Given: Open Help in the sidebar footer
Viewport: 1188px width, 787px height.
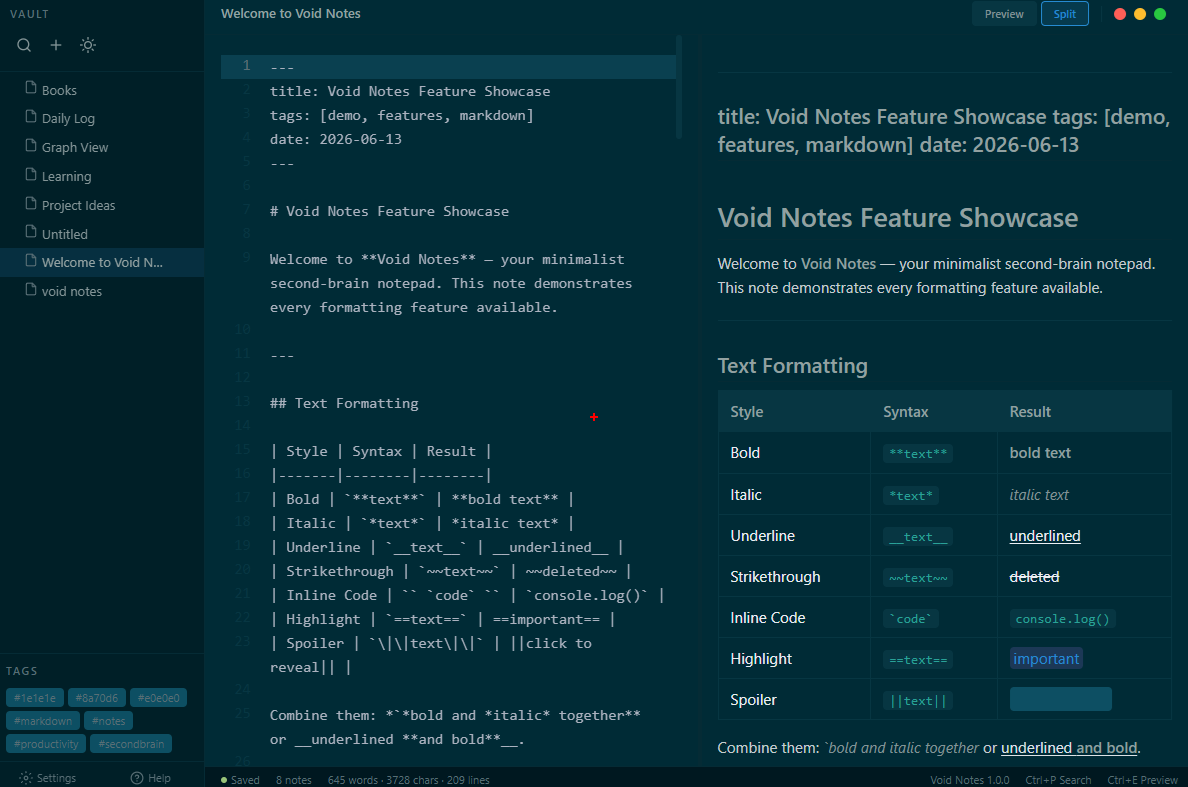Looking at the screenshot, I should [x=151, y=778].
